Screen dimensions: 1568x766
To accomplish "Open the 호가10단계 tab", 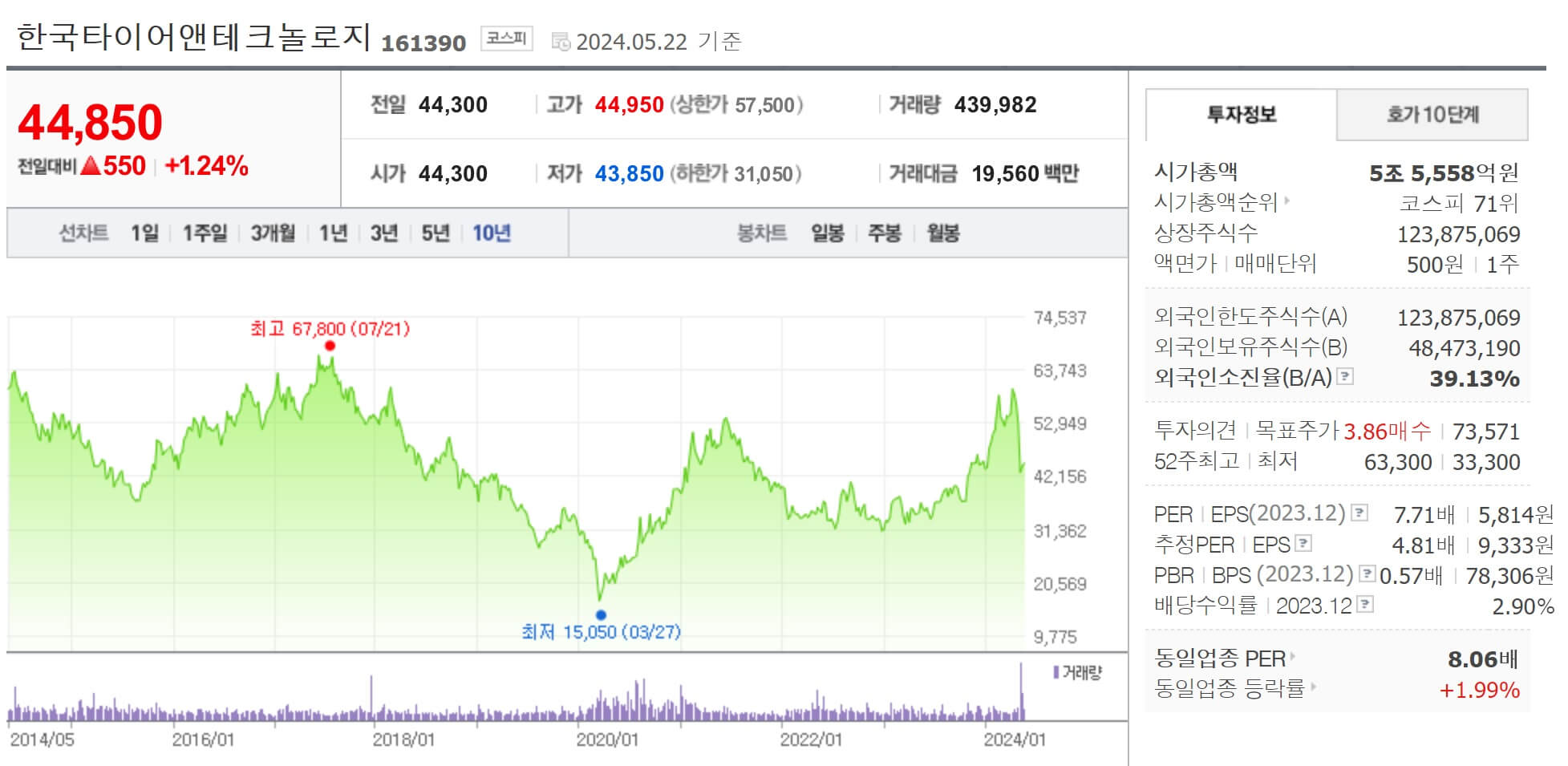I will tap(1432, 115).
